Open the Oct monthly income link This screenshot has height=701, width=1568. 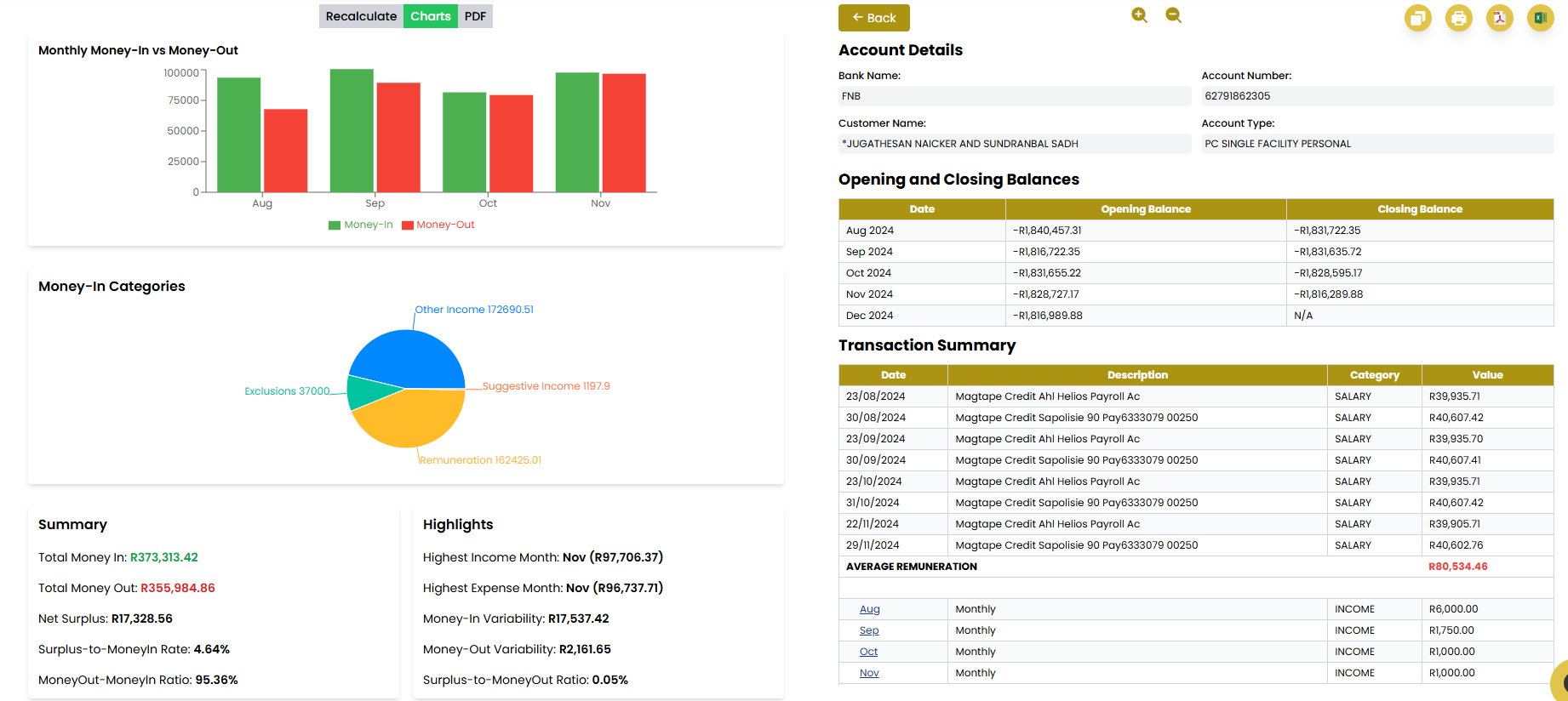tap(868, 652)
